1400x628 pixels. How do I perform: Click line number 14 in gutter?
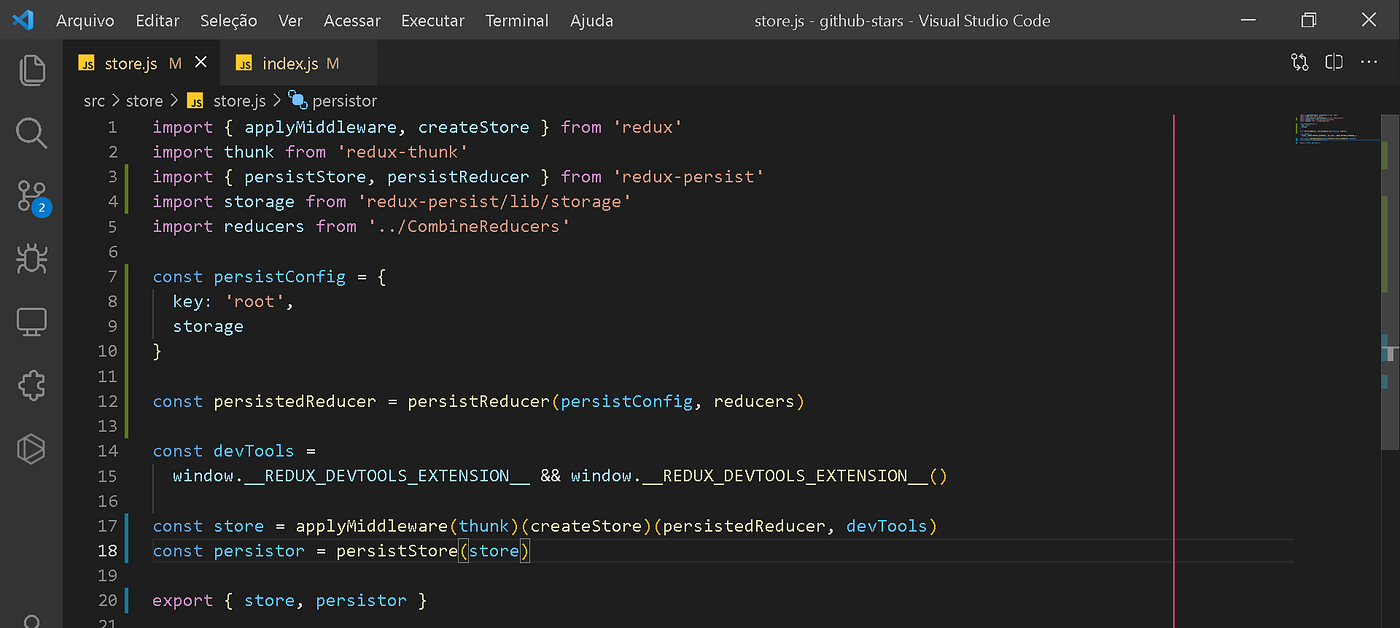click(x=107, y=451)
